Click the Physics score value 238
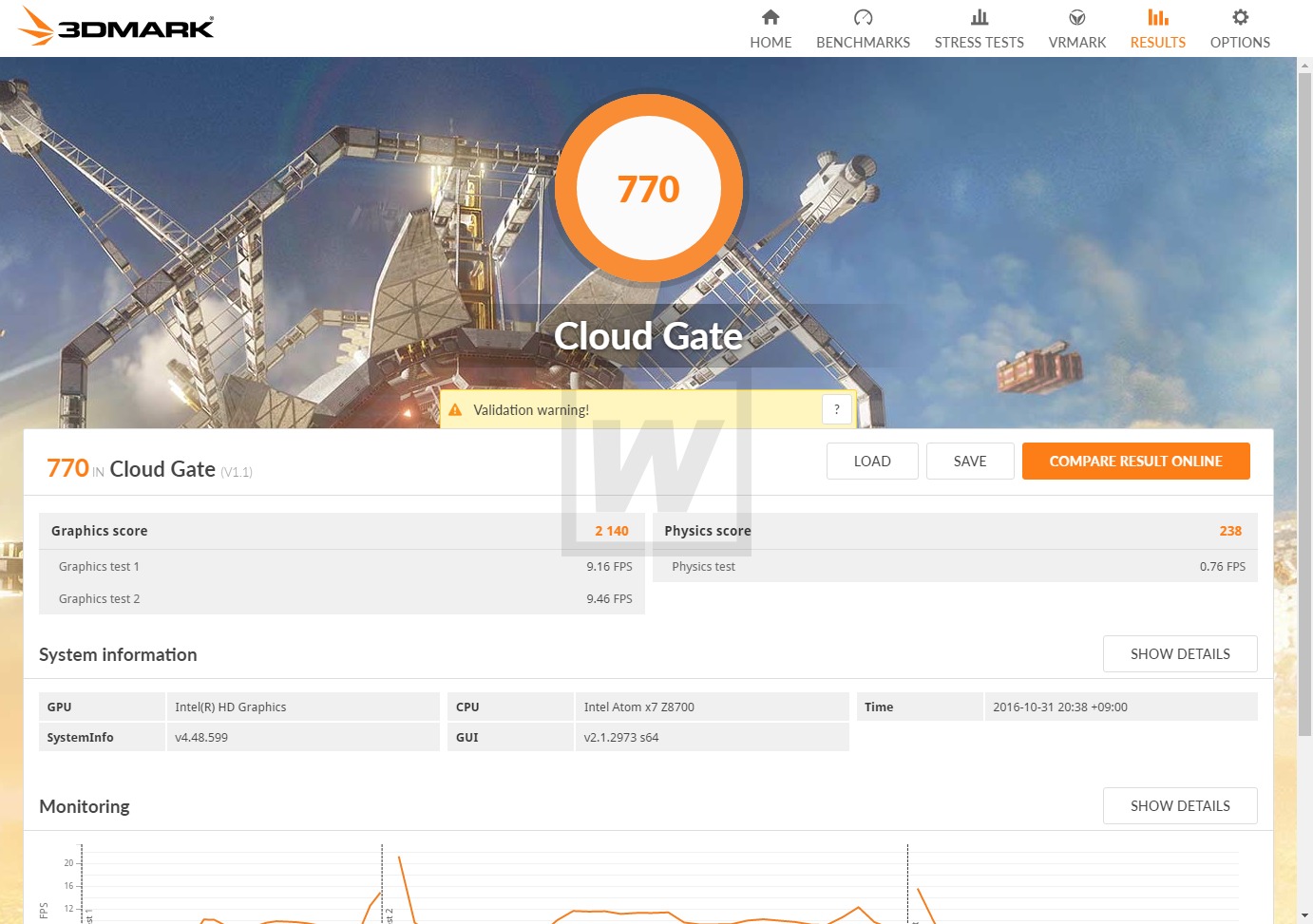The width and height of the screenshot is (1313, 924). (1230, 531)
